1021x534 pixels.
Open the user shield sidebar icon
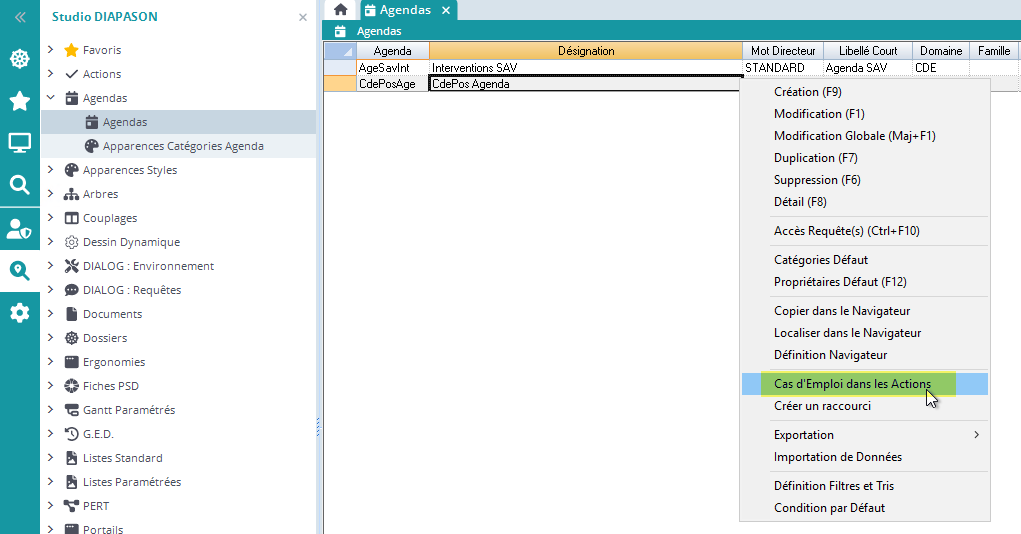[19, 228]
